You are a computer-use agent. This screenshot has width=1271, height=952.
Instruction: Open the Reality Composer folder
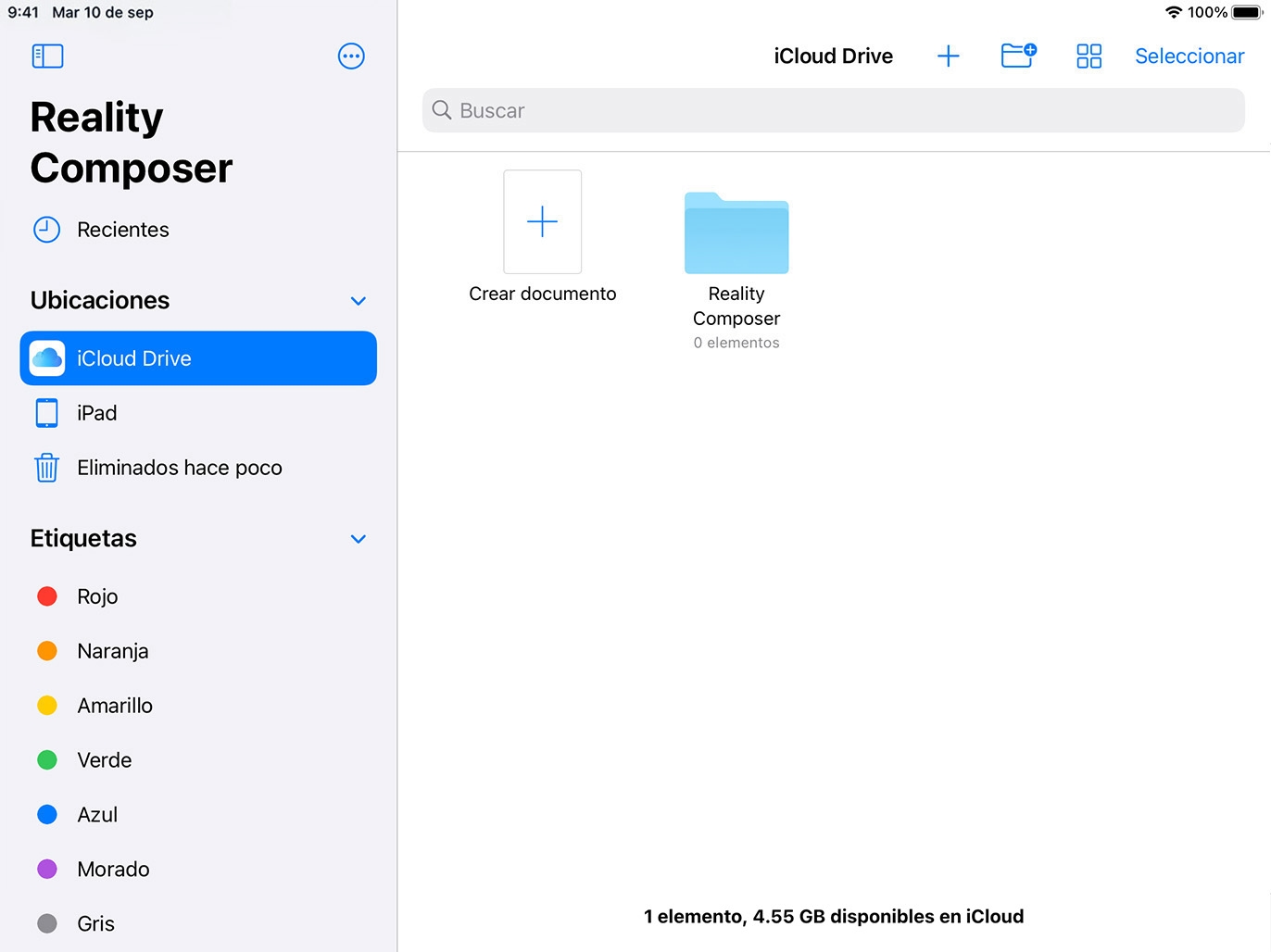click(736, 232)
